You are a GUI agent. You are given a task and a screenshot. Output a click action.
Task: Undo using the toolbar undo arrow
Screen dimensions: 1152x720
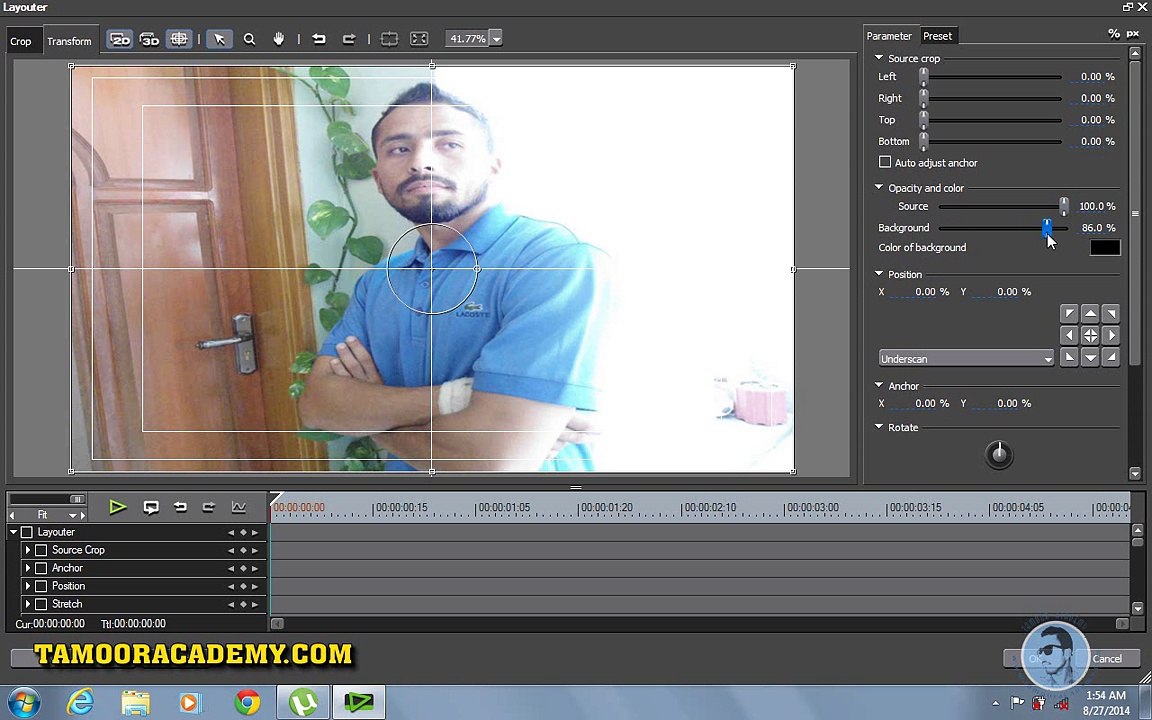click(319, 39)
